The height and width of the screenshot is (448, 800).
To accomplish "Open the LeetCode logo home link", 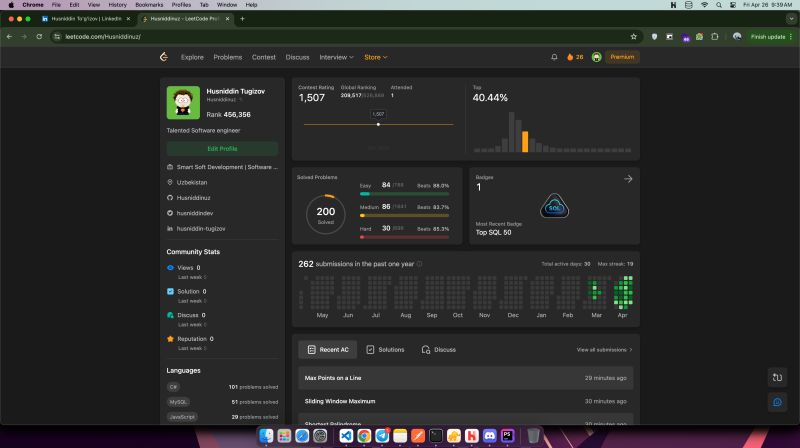I will (x=164, y=57).
